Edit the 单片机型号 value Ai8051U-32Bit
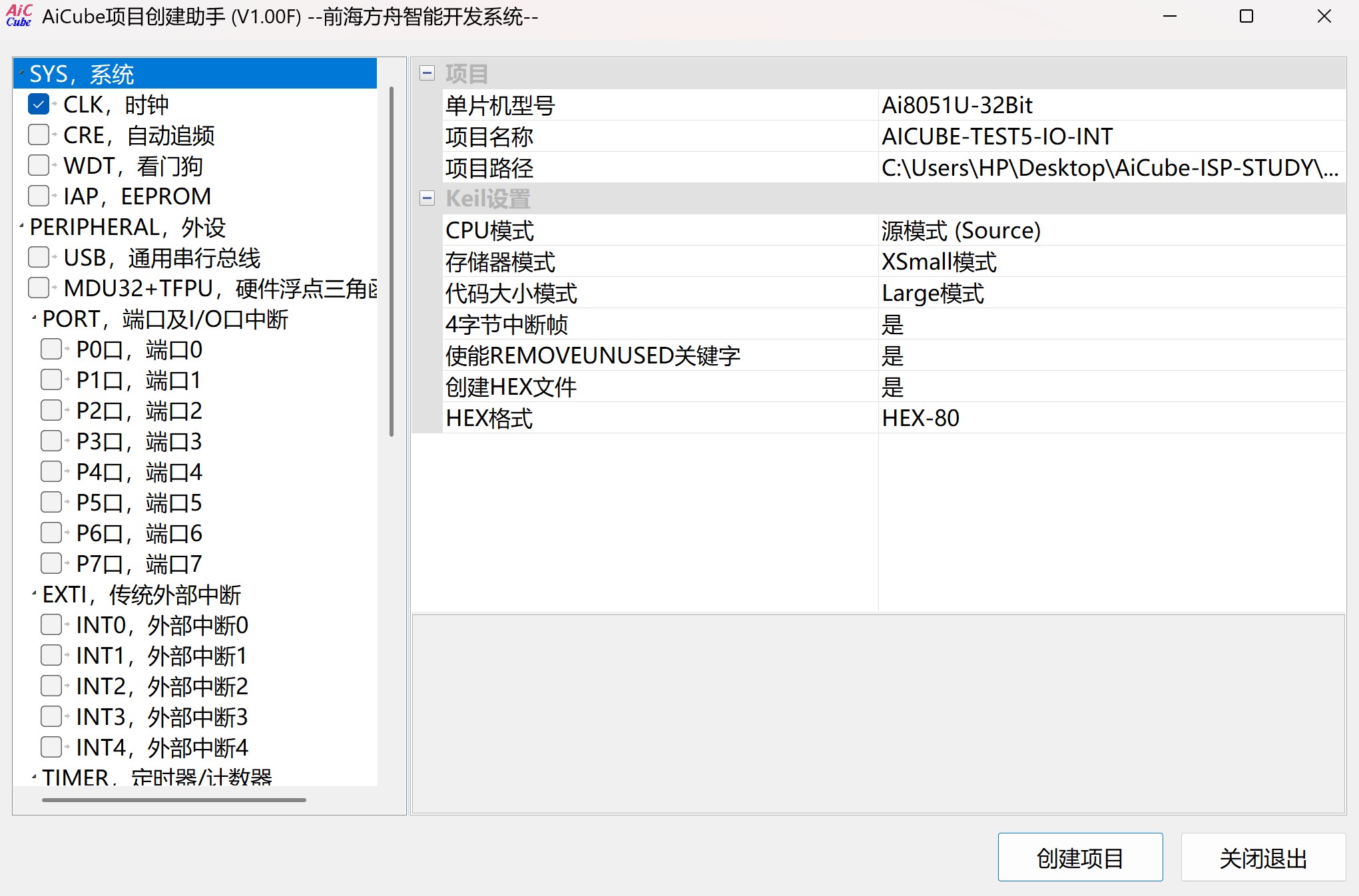 point(1112,105)
